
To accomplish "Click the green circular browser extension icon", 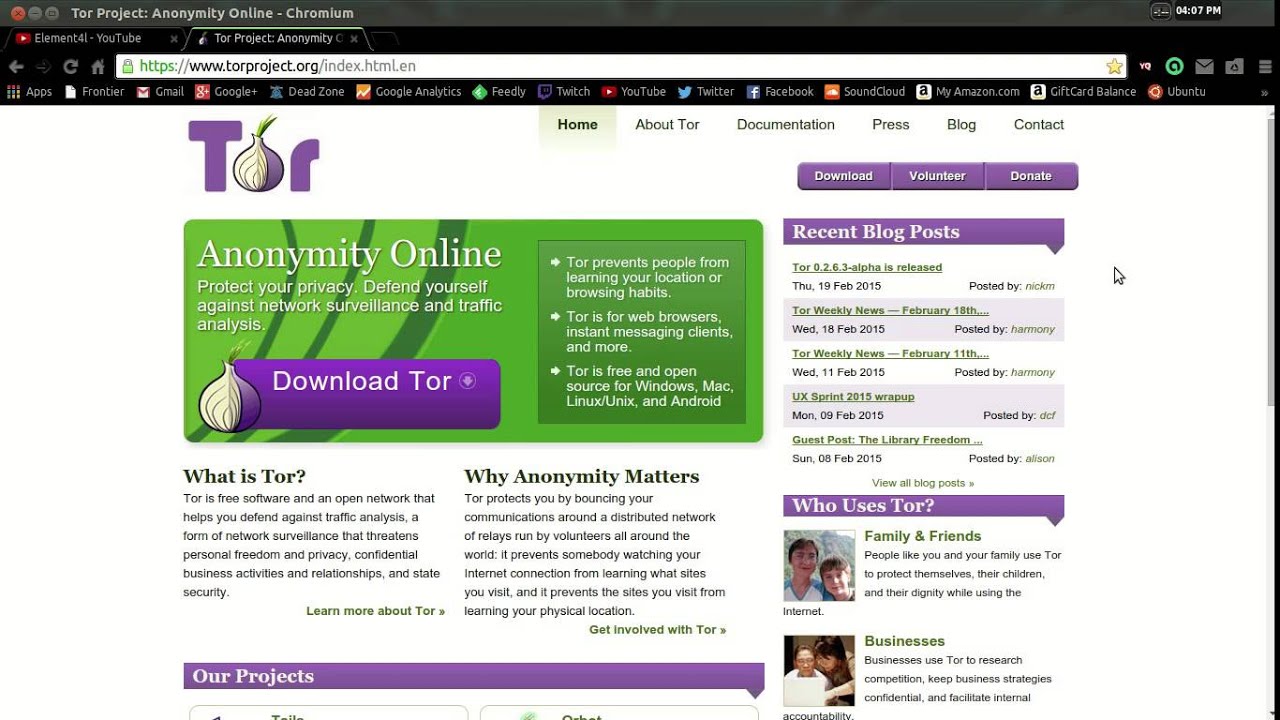I will click(x=1175, y=66).
